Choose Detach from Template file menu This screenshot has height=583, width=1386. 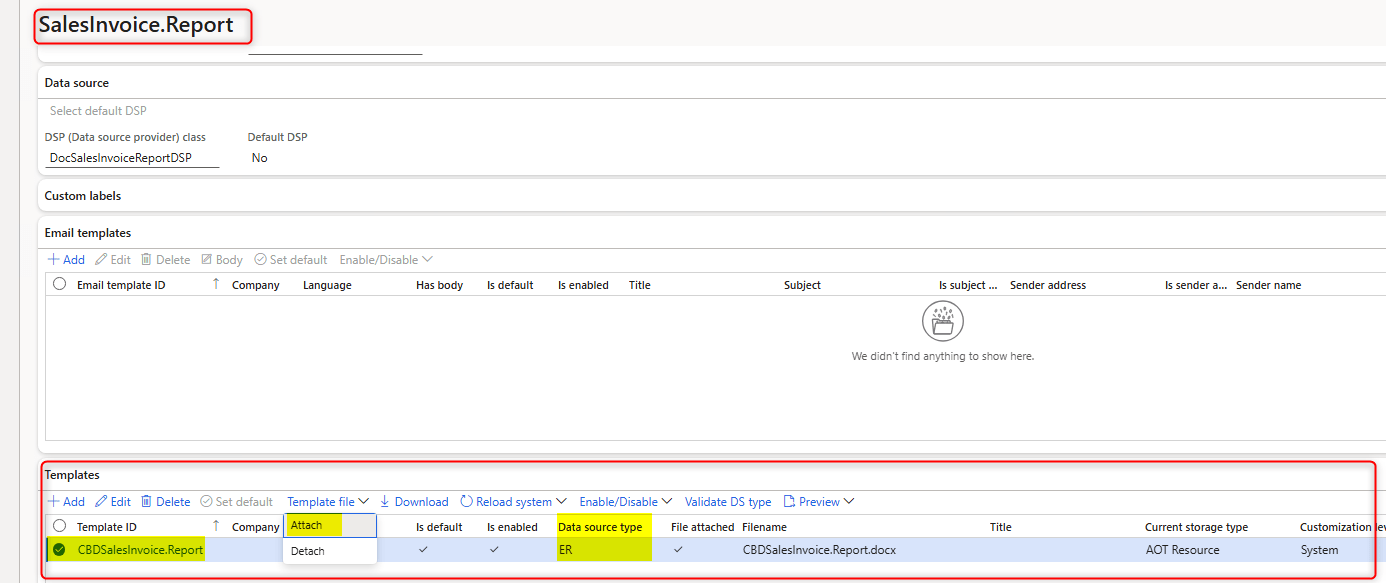(308, 551)
